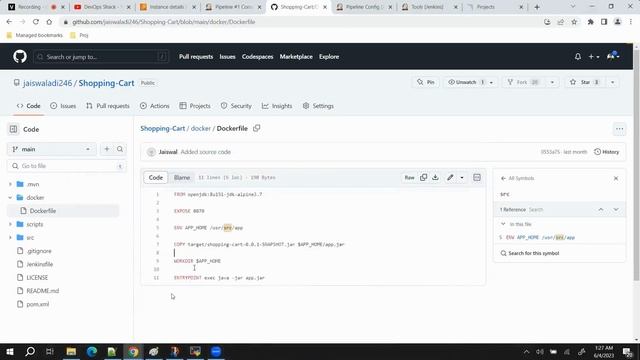Viewport: 640px width, 360px height.
Task: Go to previous reference chevron up
Action: click(601, 209)
